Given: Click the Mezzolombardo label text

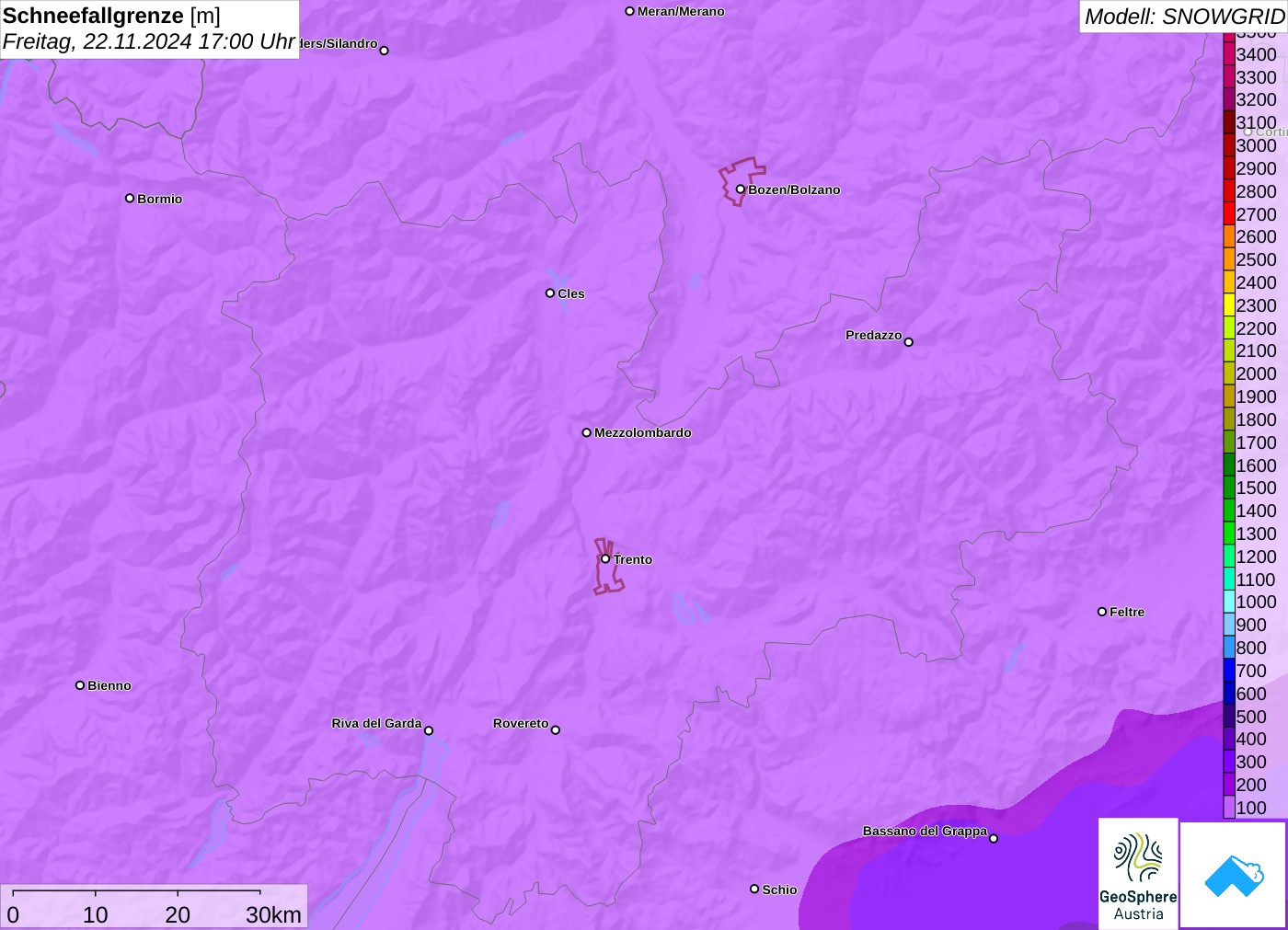Looking at the screenshot, I should click(x=642, y=432).
